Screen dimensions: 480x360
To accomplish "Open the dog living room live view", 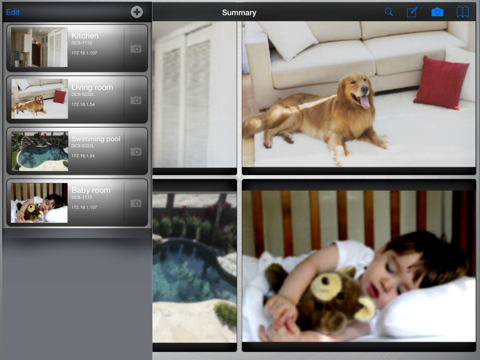I will pos(359,94).
